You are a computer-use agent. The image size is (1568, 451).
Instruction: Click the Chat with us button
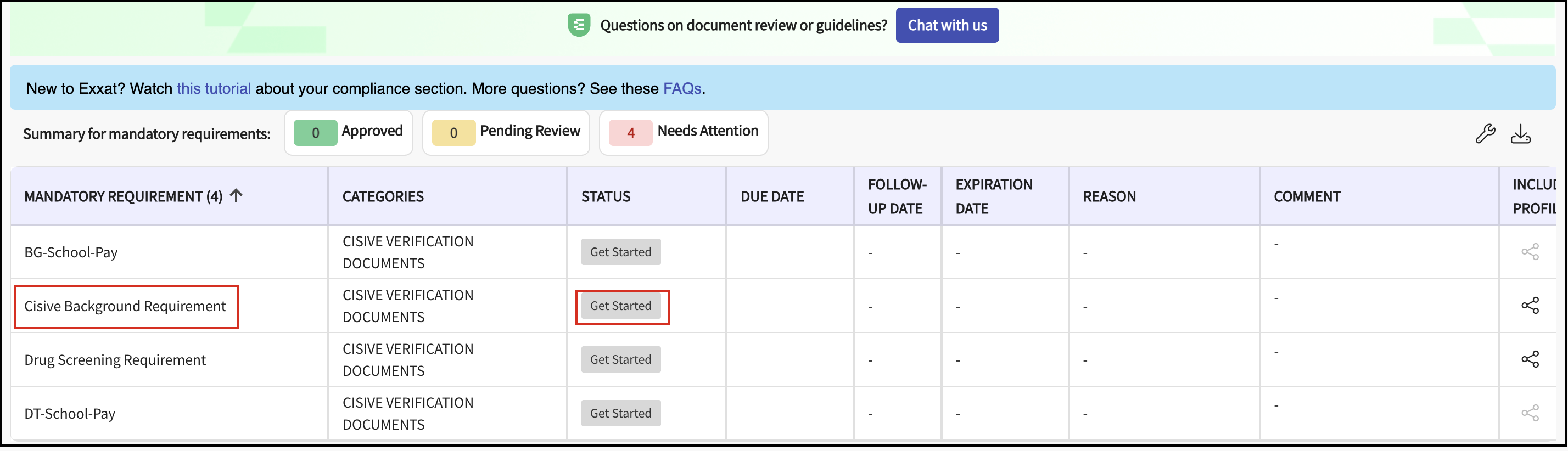pos(947,25)
